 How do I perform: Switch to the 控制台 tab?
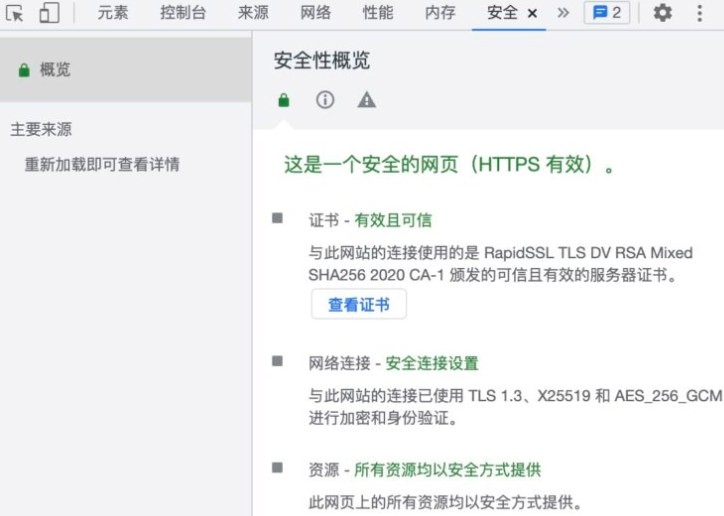pyautogui.click(x=183, y=12)
